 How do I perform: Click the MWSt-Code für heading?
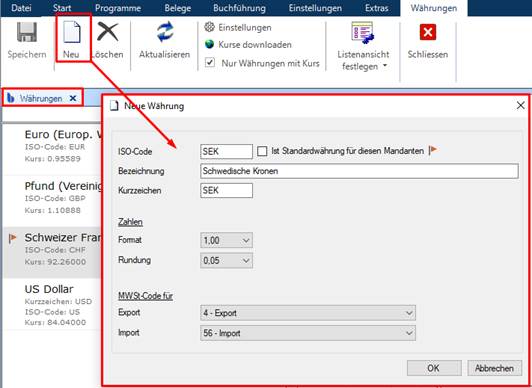pyautogui.click(x=145, y=296)
